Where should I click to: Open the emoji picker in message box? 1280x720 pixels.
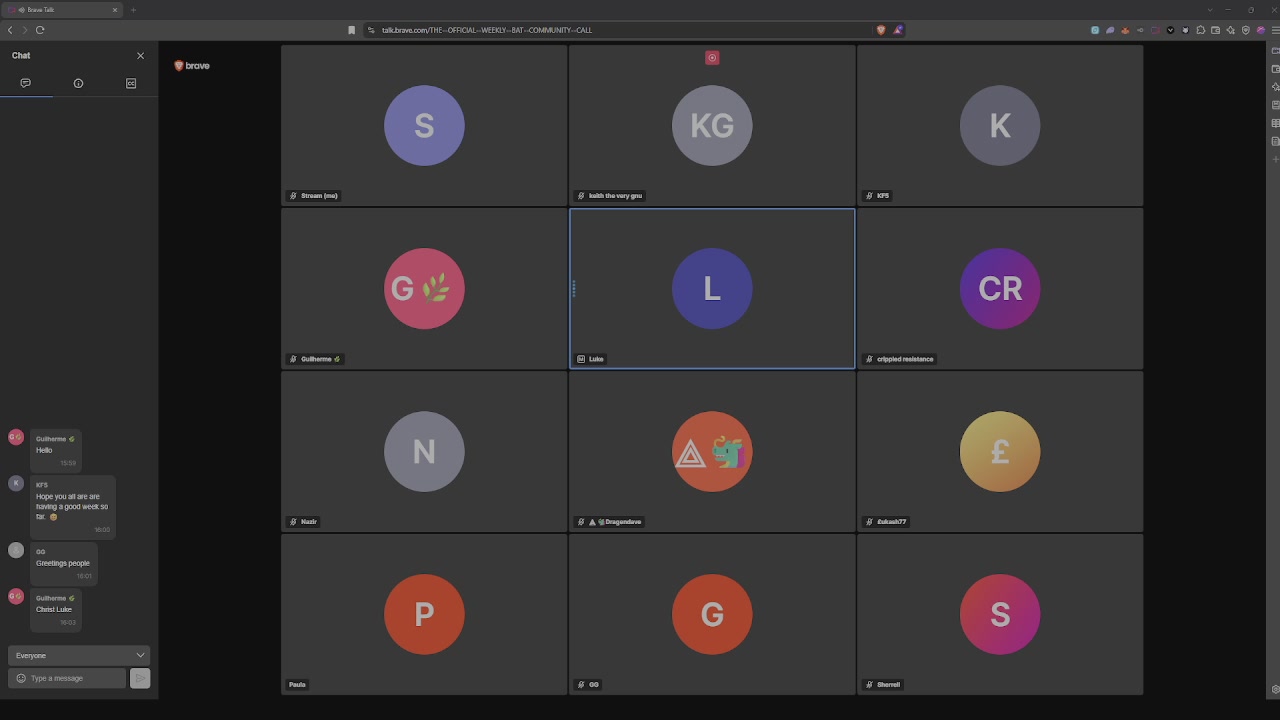[x=21, y=678]
